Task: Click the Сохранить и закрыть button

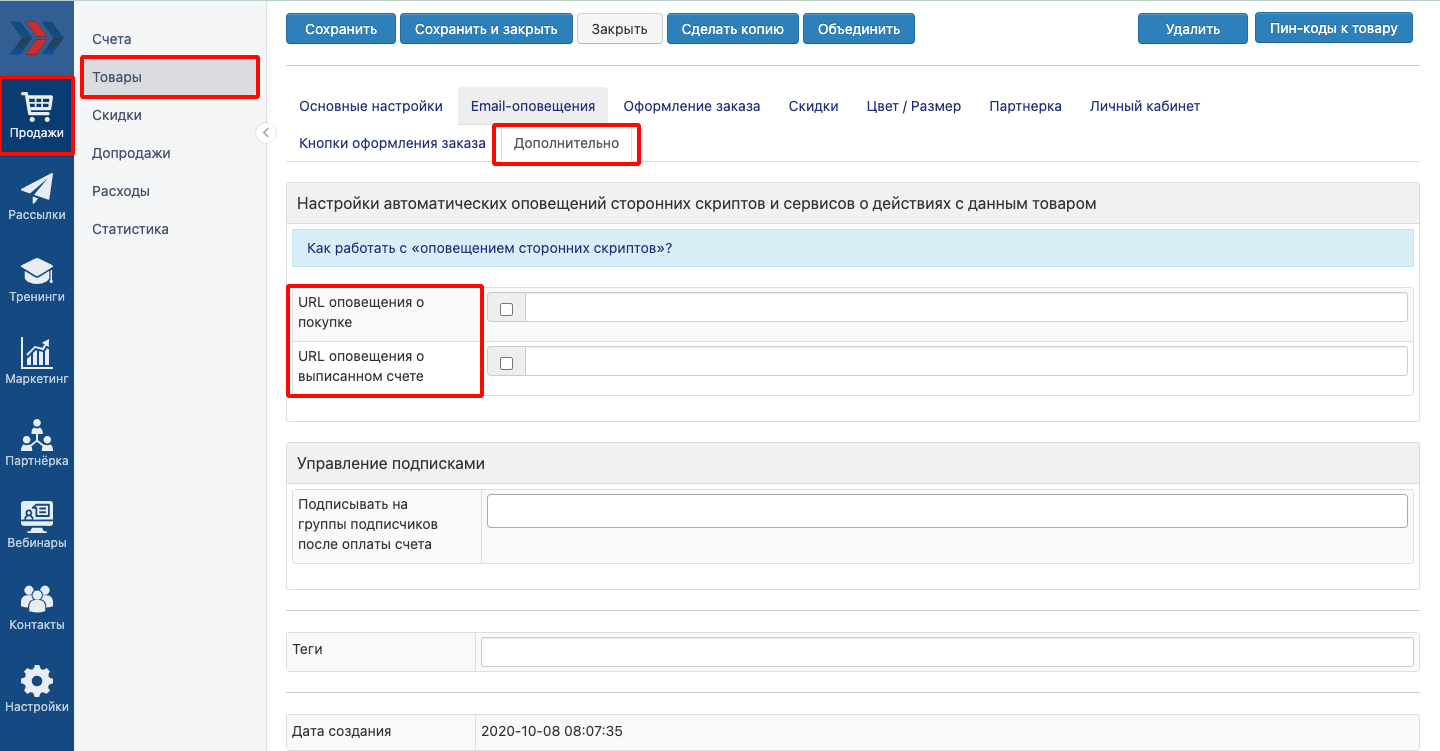Action: point(486,29)
